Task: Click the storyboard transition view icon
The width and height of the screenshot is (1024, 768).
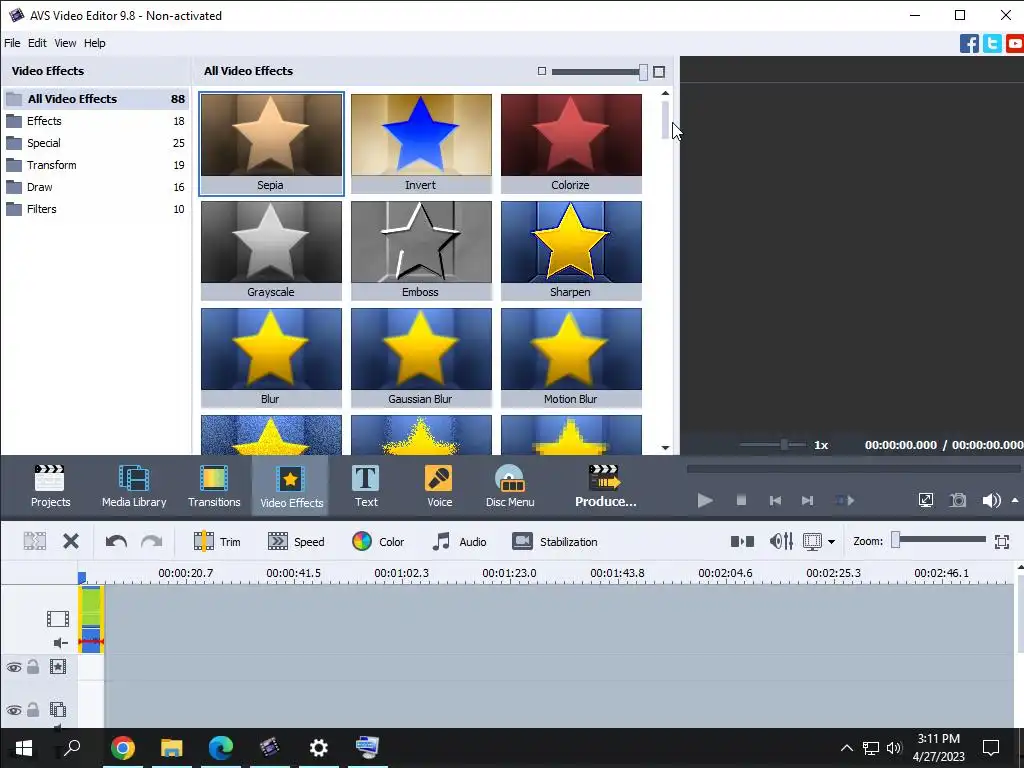Action: tap(742, 541)
